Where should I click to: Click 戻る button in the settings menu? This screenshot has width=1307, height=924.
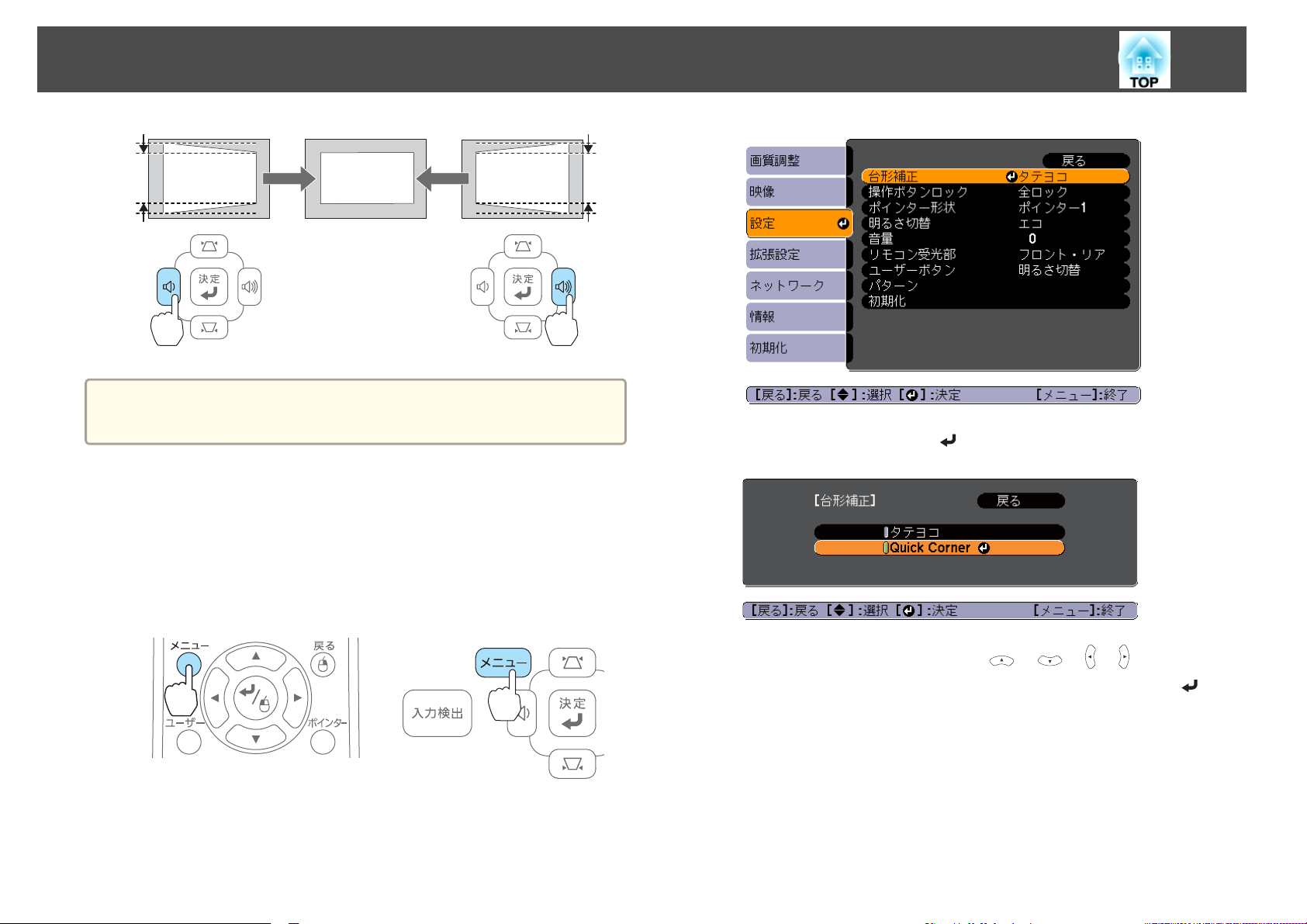tap(1086, 161)
